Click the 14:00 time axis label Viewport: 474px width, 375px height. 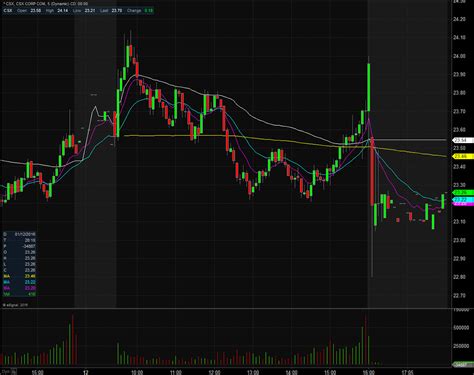(292, 372)
